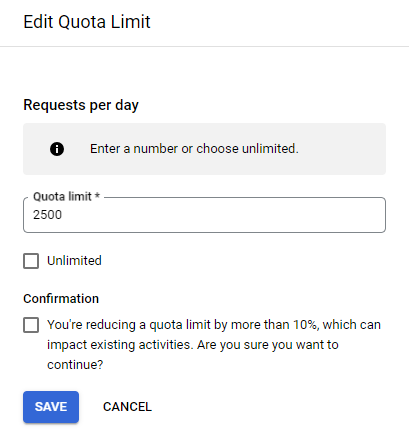
Task: Click the word 'continue?' in the confirmation message
Action: (x=75, y=365)
